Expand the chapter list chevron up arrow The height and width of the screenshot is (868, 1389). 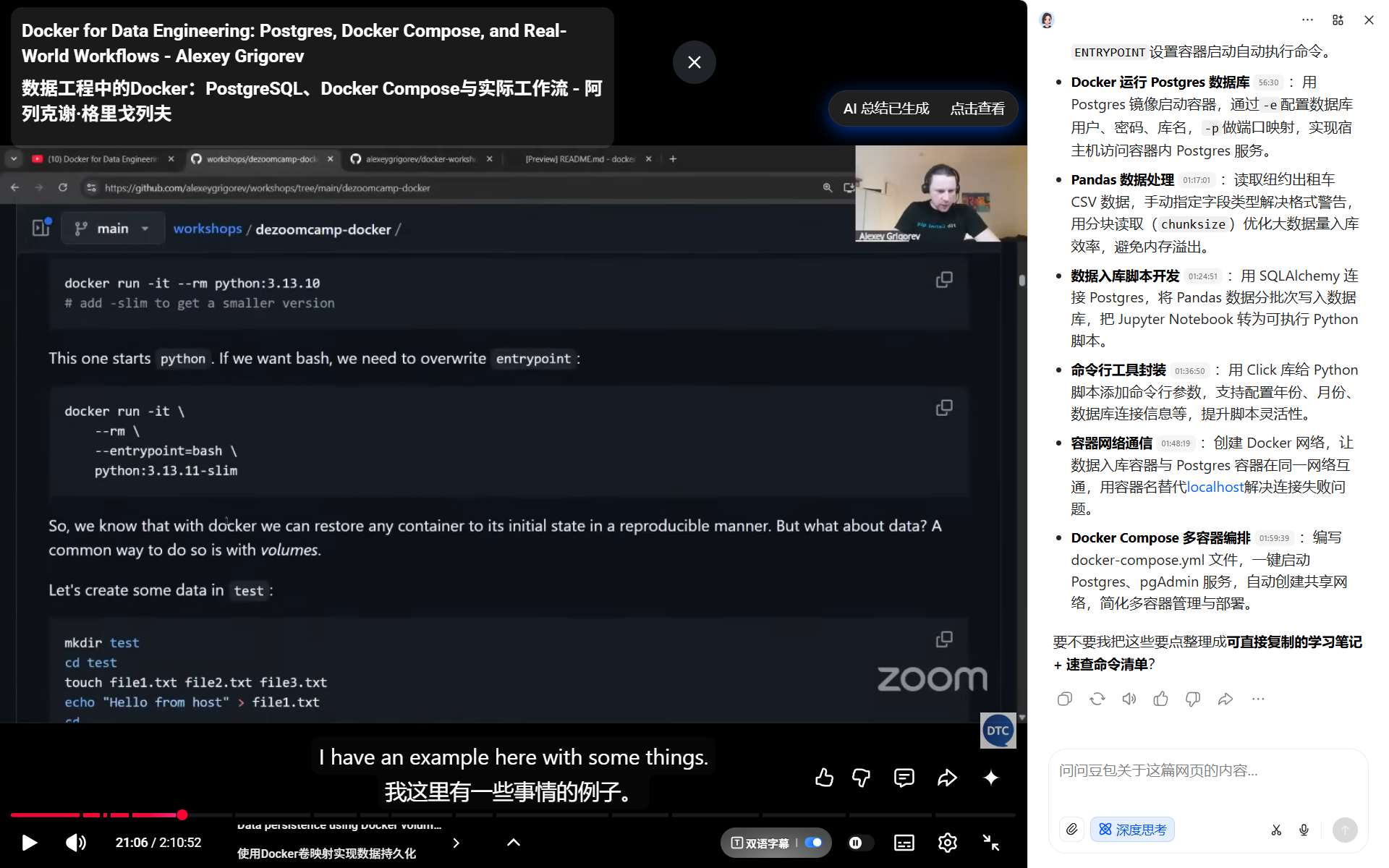tap(514, 843)
